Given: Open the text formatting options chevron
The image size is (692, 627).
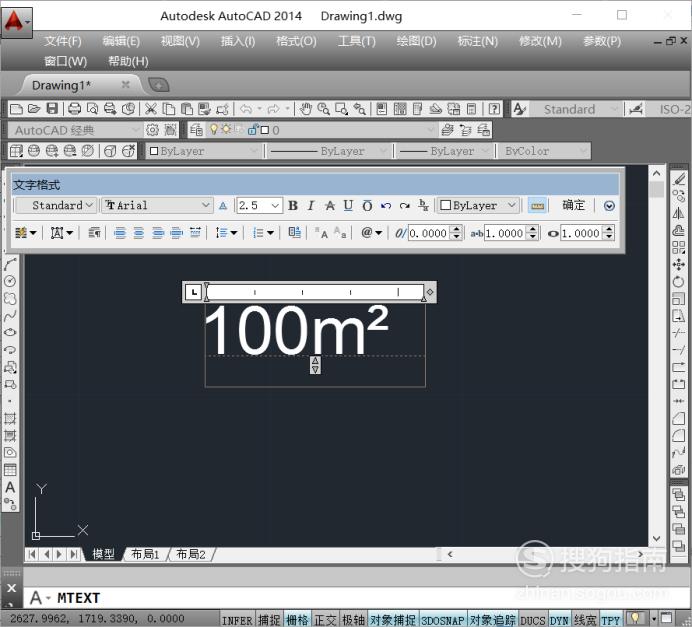Looking at the screenshot, I should (x=609, y=206).
